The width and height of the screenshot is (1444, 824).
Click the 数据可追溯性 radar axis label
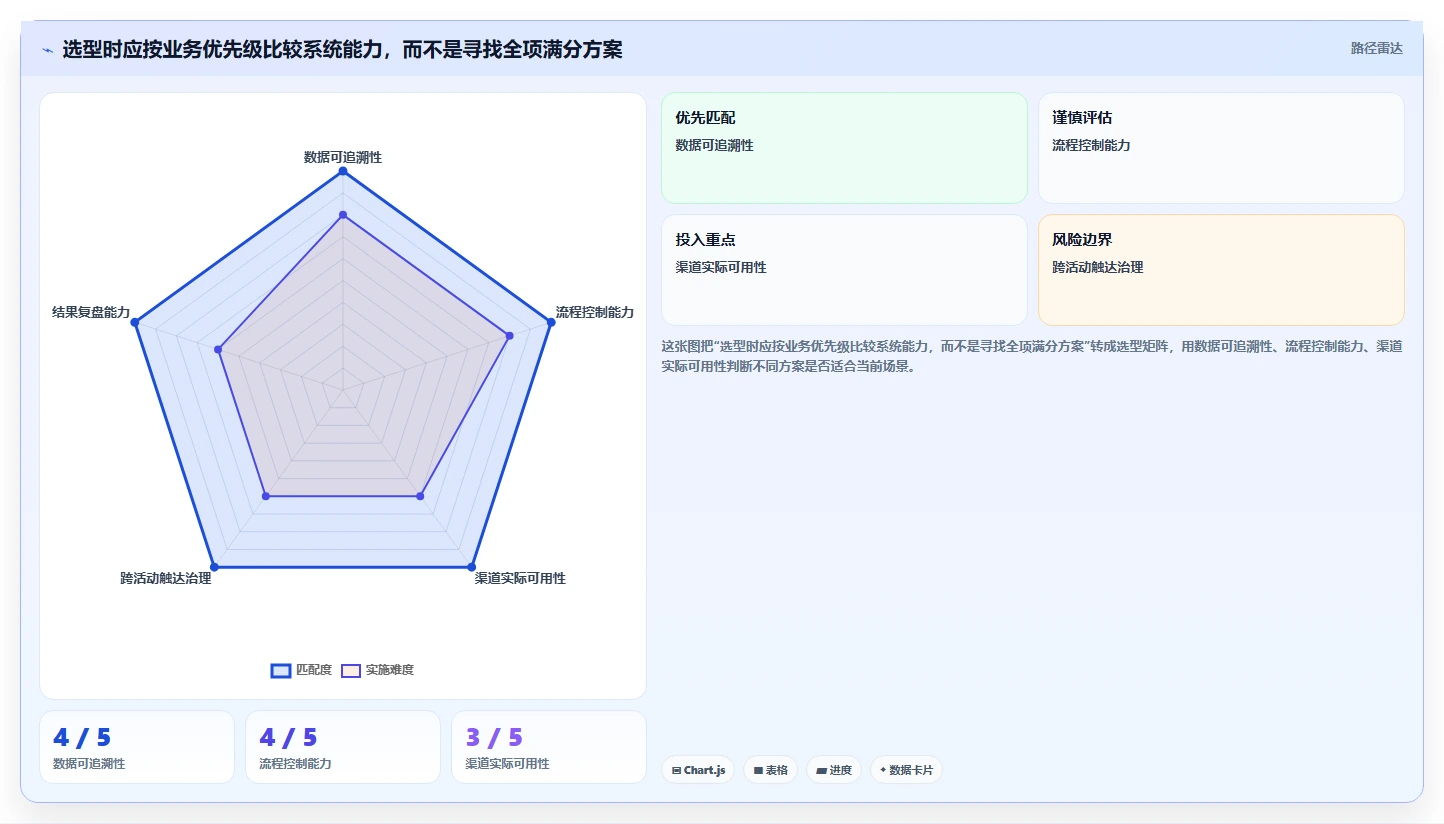click(343, 157)
